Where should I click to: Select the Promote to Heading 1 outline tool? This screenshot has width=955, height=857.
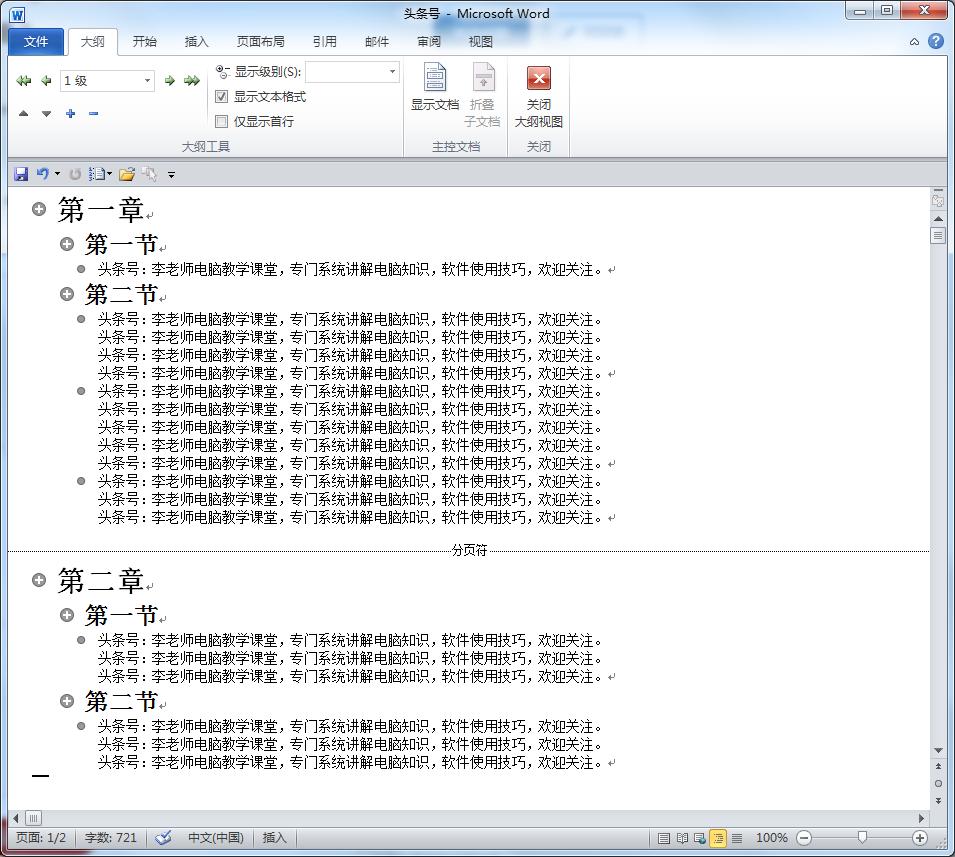click(23, 80)
